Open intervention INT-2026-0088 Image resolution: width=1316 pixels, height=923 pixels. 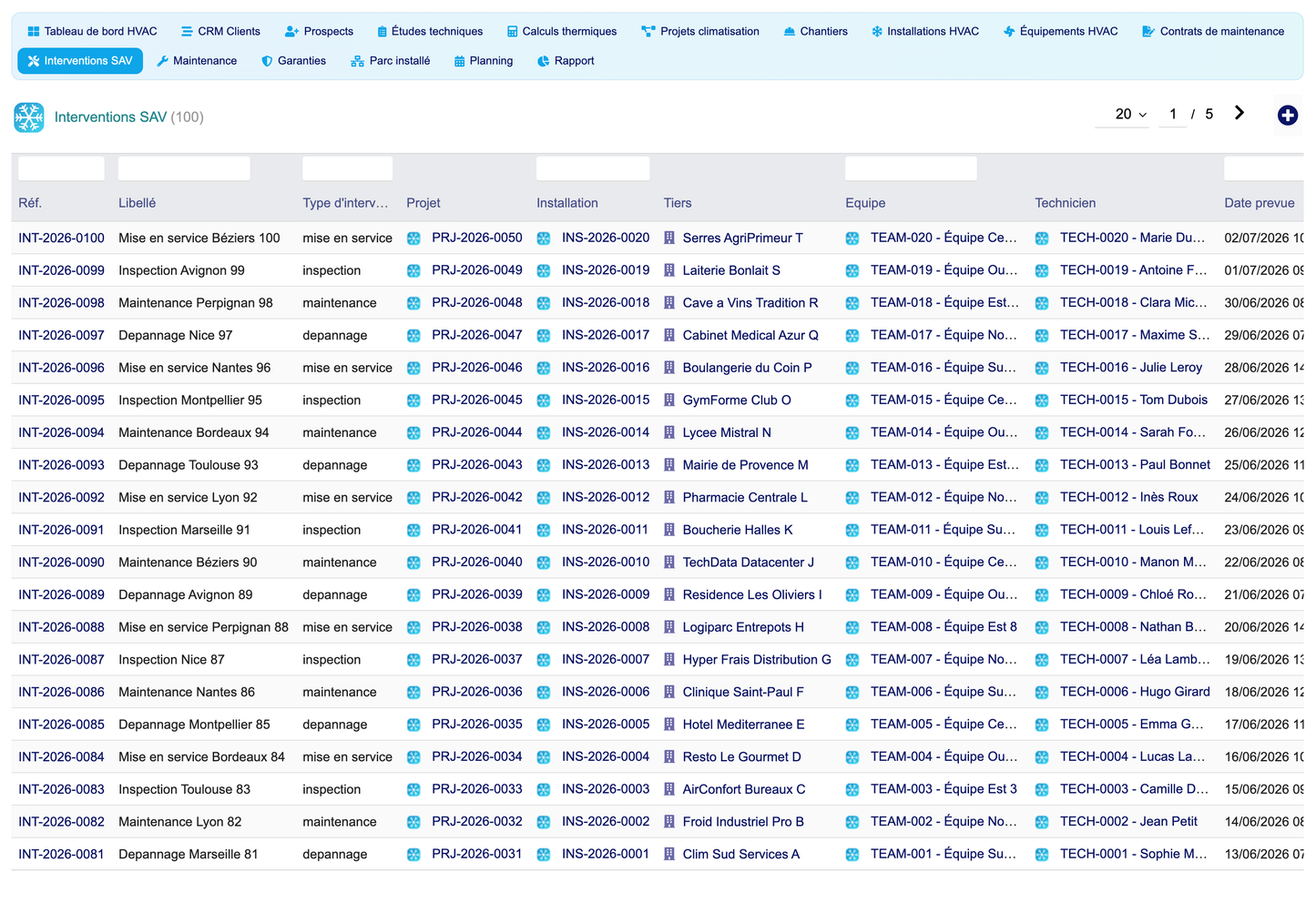[x=61, y=627]
